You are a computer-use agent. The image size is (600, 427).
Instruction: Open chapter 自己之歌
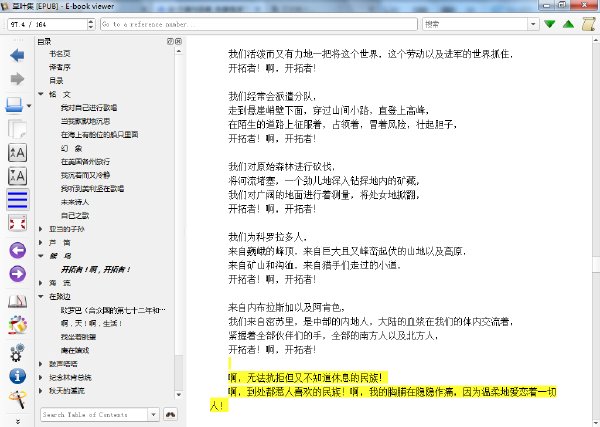tap(75, 216)
